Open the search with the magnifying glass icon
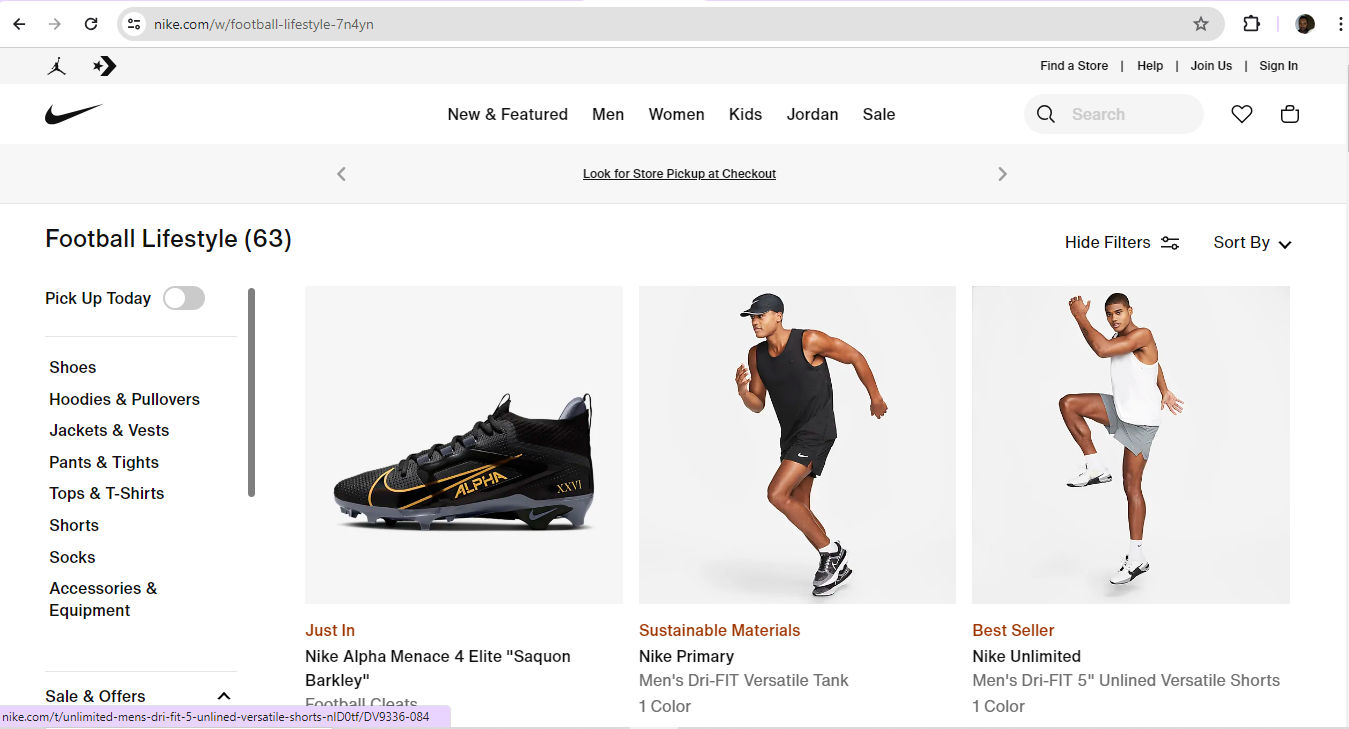The image size is (1349, 729). (1046, 114)
